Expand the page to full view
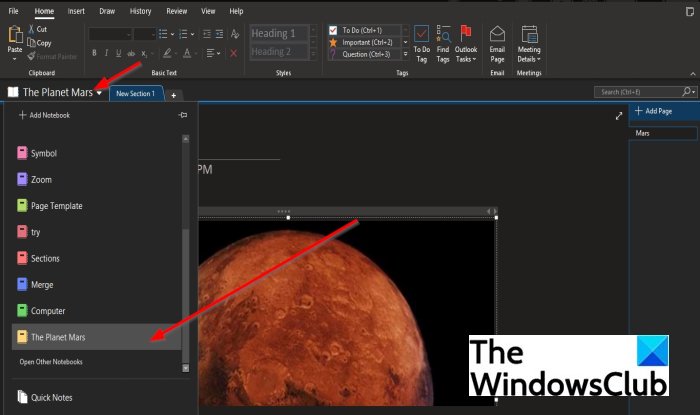This screenshot has height=415, width=700. (x=619, y=116)
